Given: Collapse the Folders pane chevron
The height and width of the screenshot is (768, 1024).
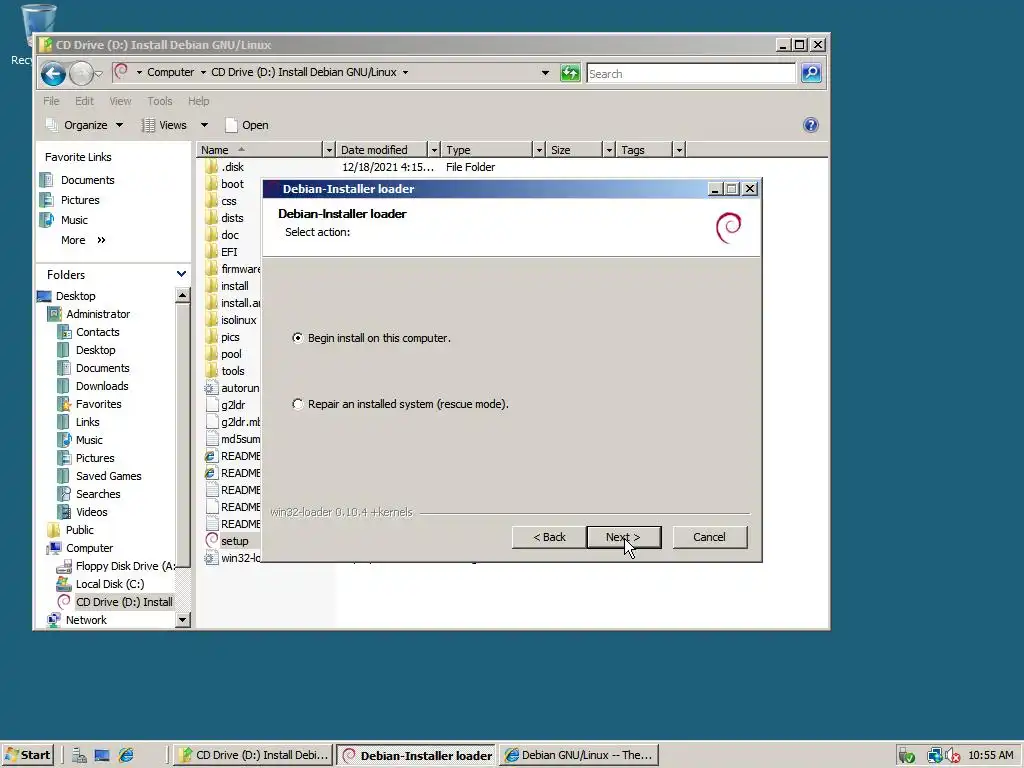Looking at the screenshot, I should [182, 274].
